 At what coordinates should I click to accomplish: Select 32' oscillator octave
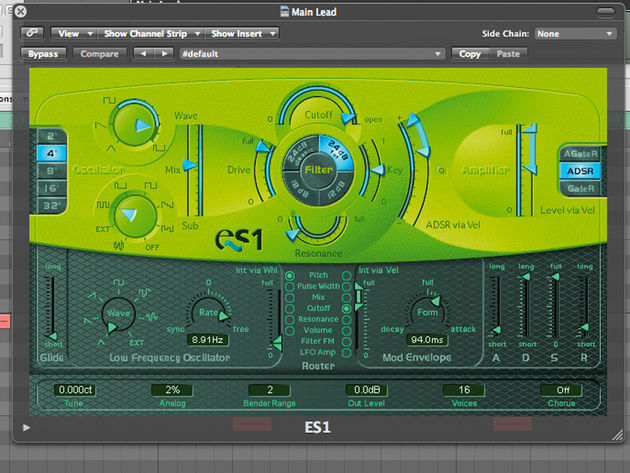51,206
